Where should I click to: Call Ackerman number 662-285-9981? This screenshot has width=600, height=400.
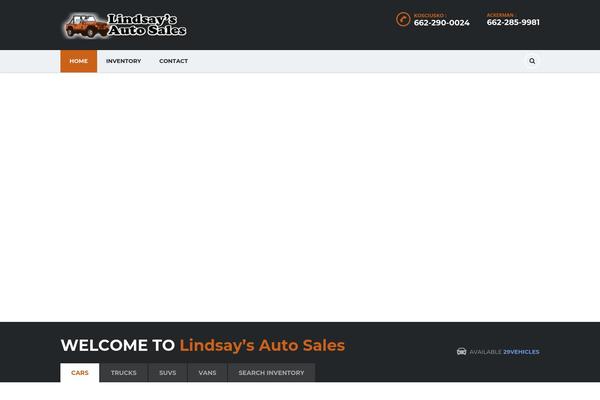(513, 23)
